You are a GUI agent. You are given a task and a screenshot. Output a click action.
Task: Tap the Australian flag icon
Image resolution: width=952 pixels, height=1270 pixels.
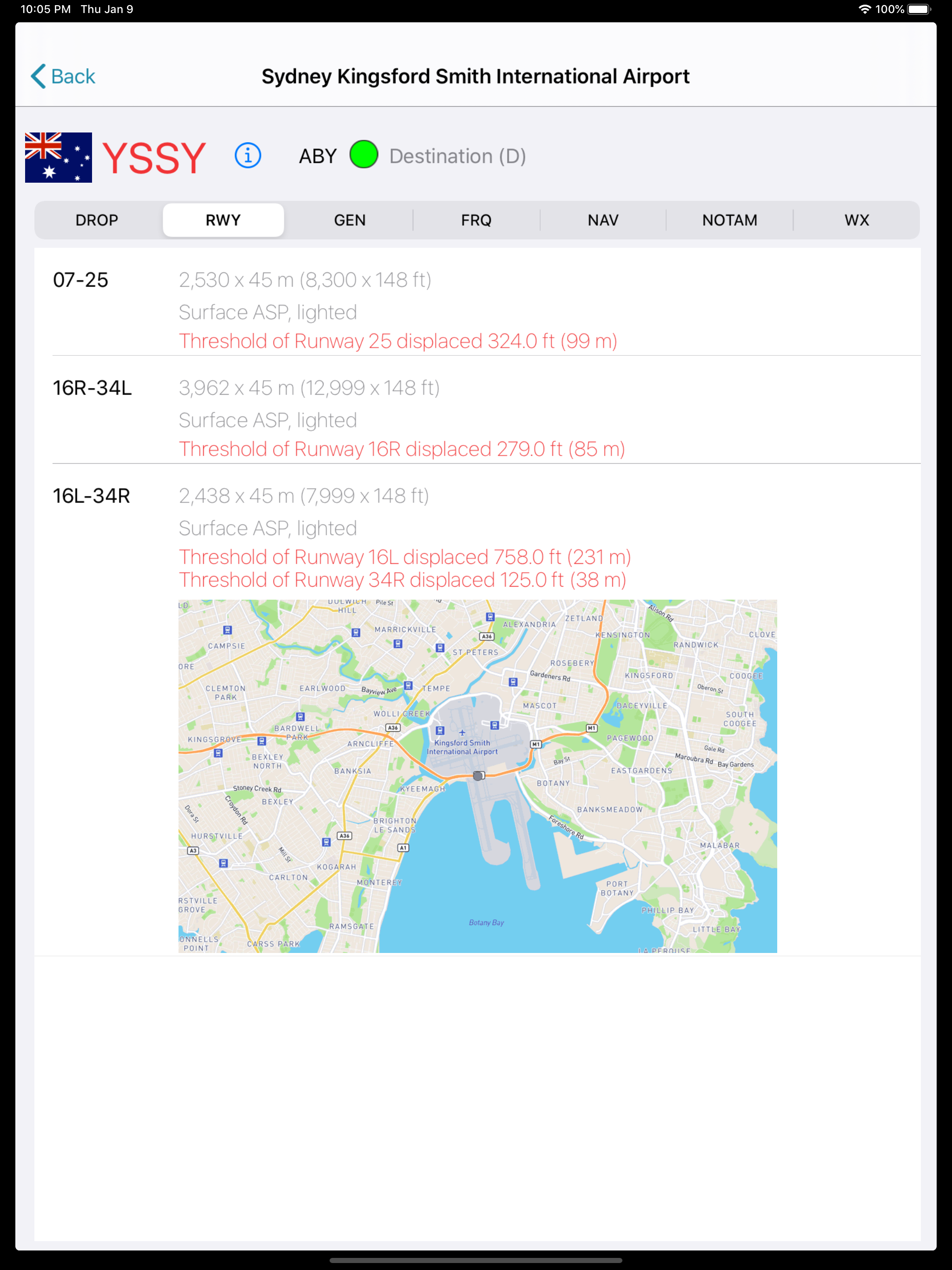tap(59, 157)
